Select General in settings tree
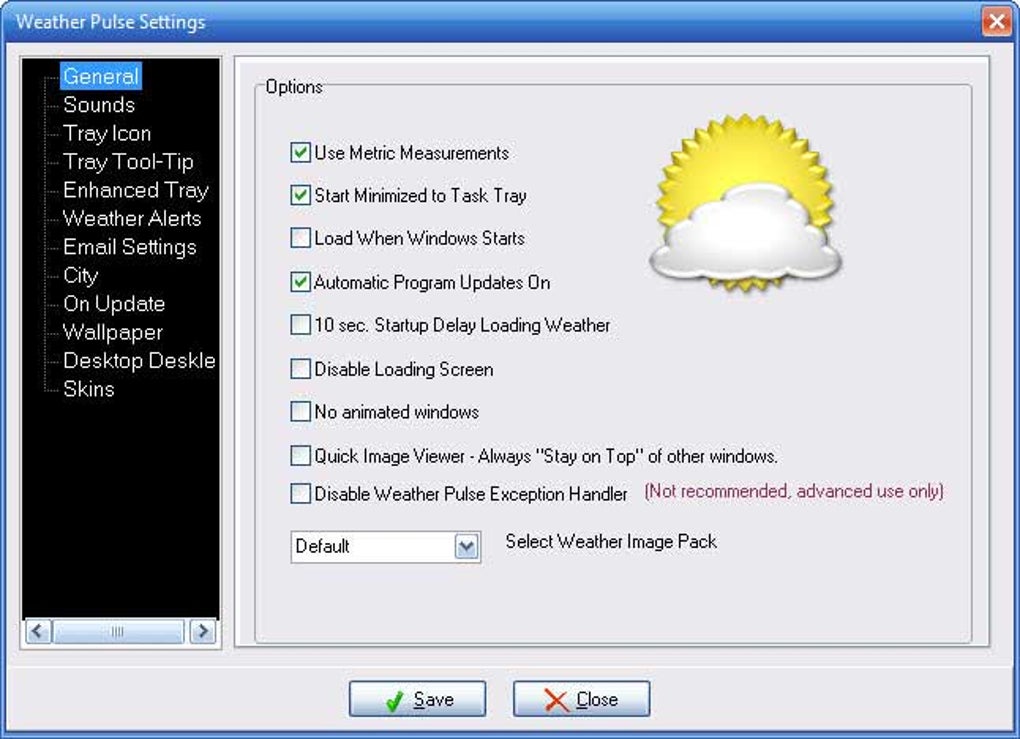This screenshot has height=739, width=1020. pos(101,76)
